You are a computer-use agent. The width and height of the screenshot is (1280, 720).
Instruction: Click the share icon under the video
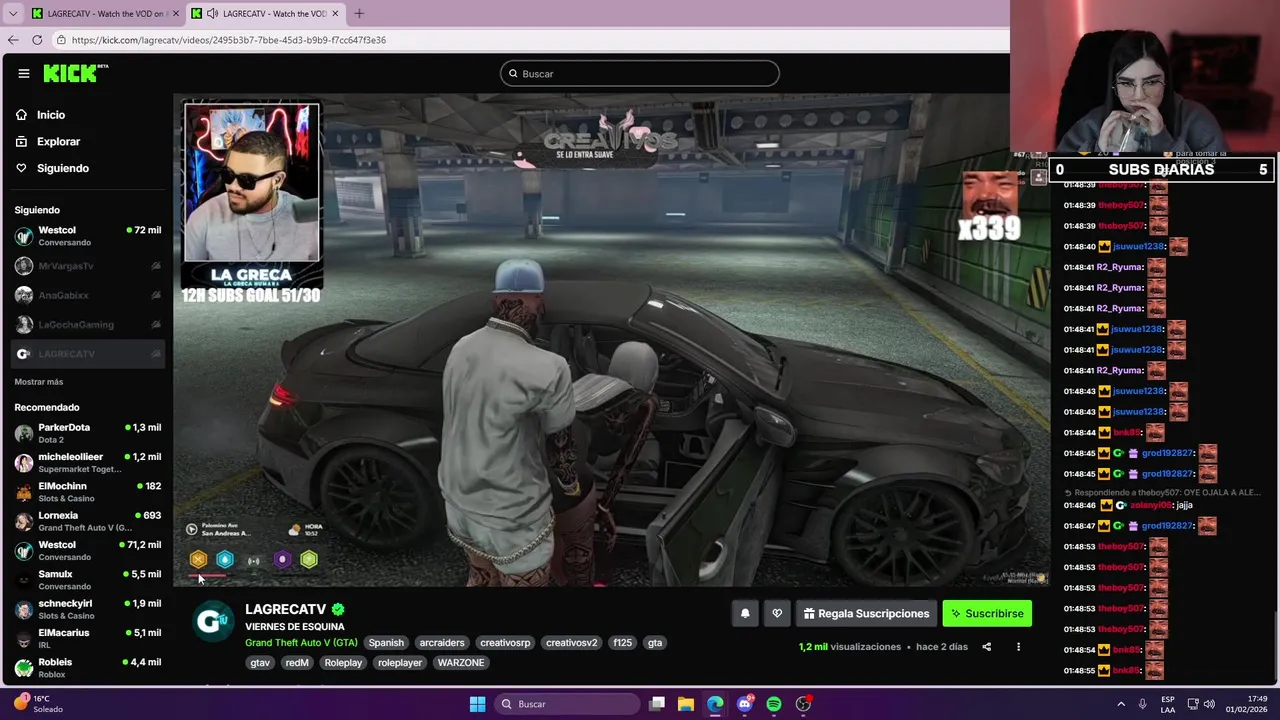click(986, 647)
